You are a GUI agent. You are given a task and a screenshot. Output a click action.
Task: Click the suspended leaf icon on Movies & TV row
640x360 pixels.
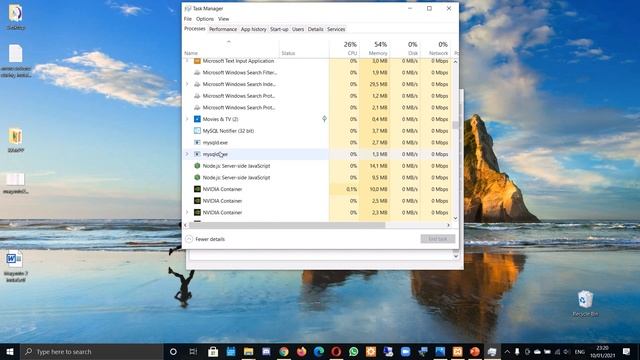pyautogui.click(x=324, y=119)
